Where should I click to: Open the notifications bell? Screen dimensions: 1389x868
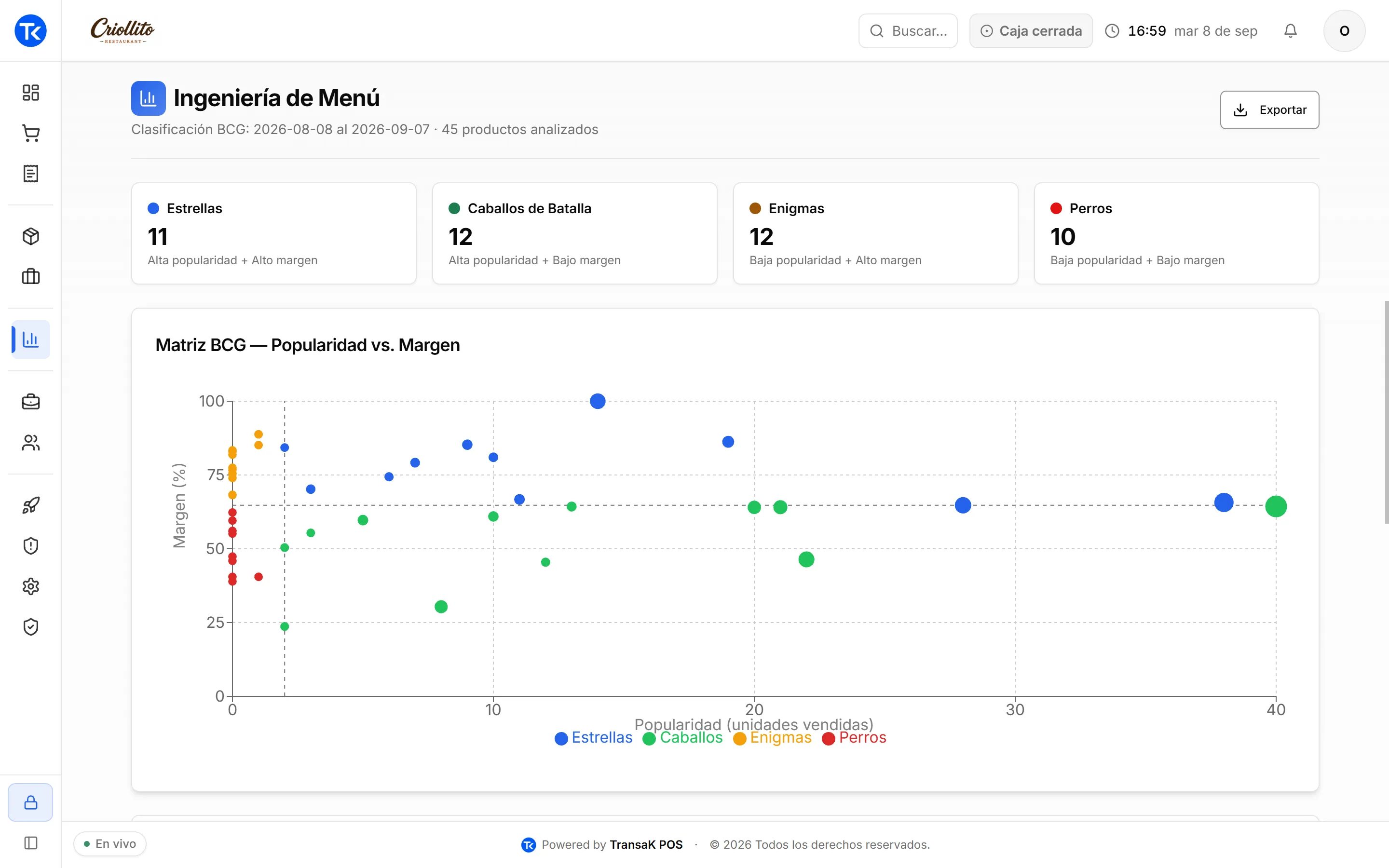[1290, 30]
